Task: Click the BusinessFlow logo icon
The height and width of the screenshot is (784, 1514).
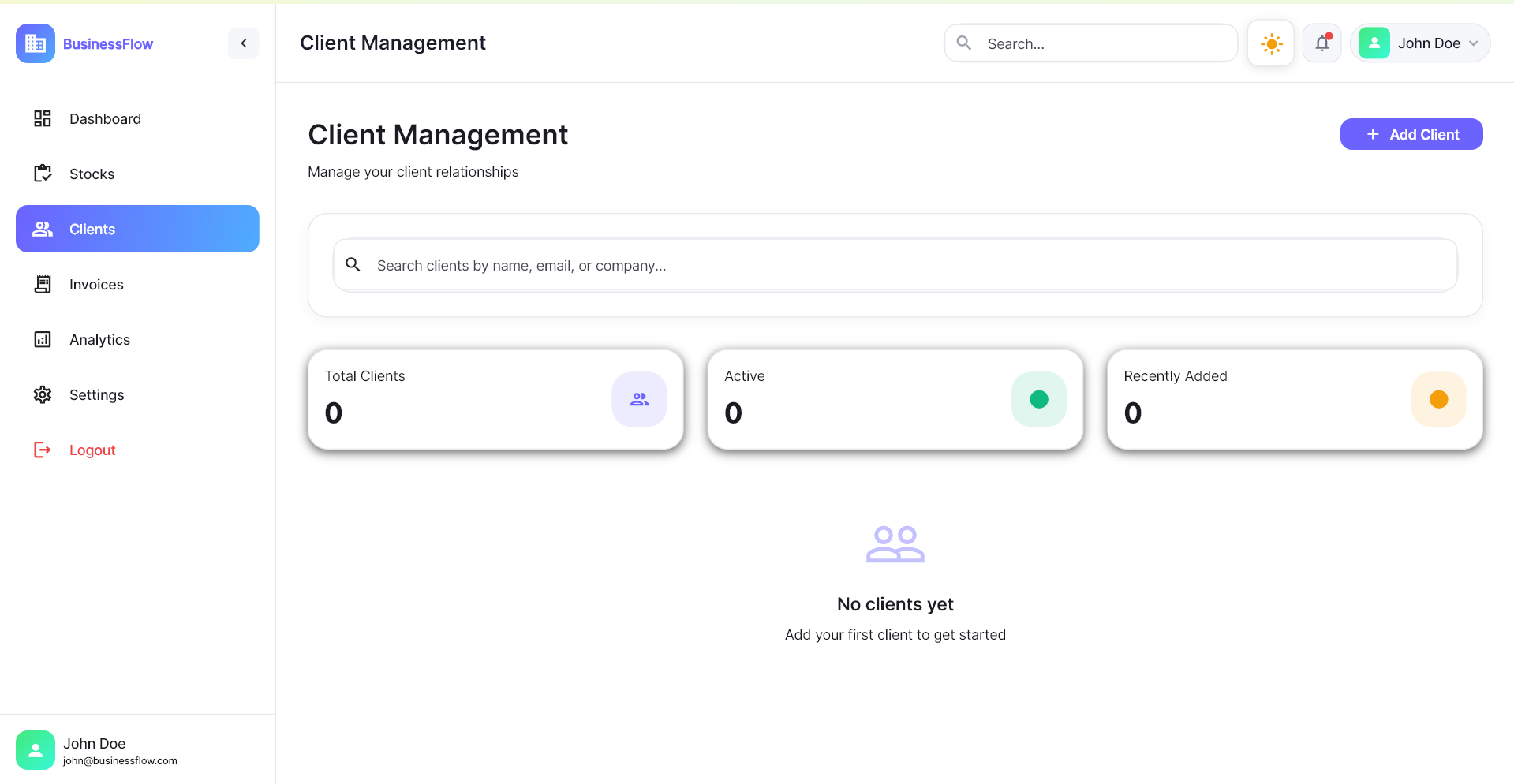Action: click(35, 43)
